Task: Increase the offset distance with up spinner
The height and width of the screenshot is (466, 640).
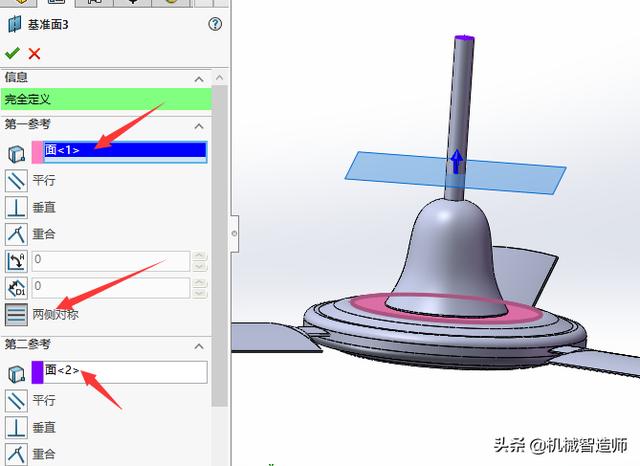Action: (x=200, y=283)
